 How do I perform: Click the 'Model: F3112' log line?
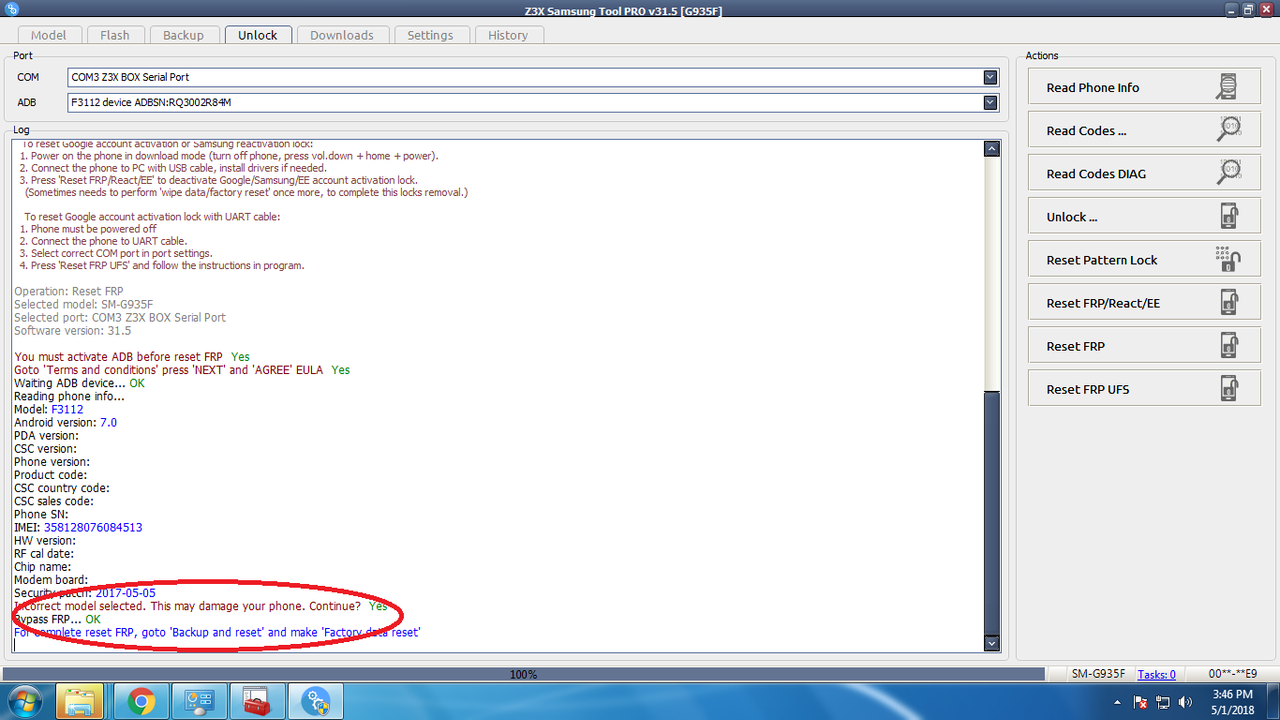pyautogui.click(x=49, y=409)
